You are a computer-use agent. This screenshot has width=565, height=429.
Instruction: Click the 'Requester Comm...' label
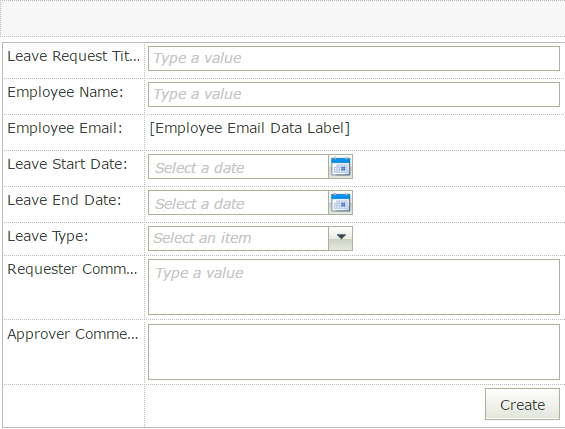pos(72,269)
